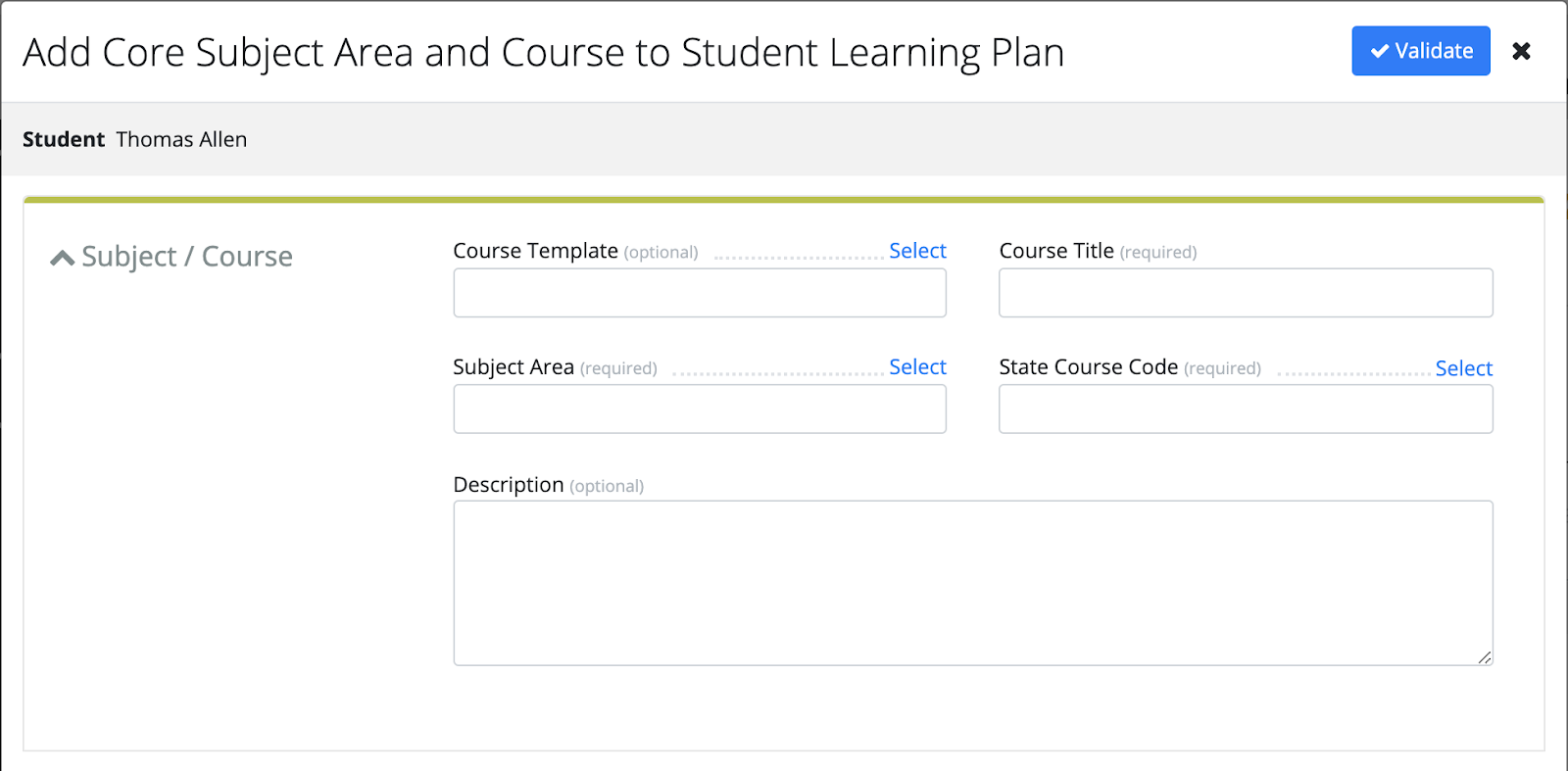Click inside the Description text area

(972, 583)
